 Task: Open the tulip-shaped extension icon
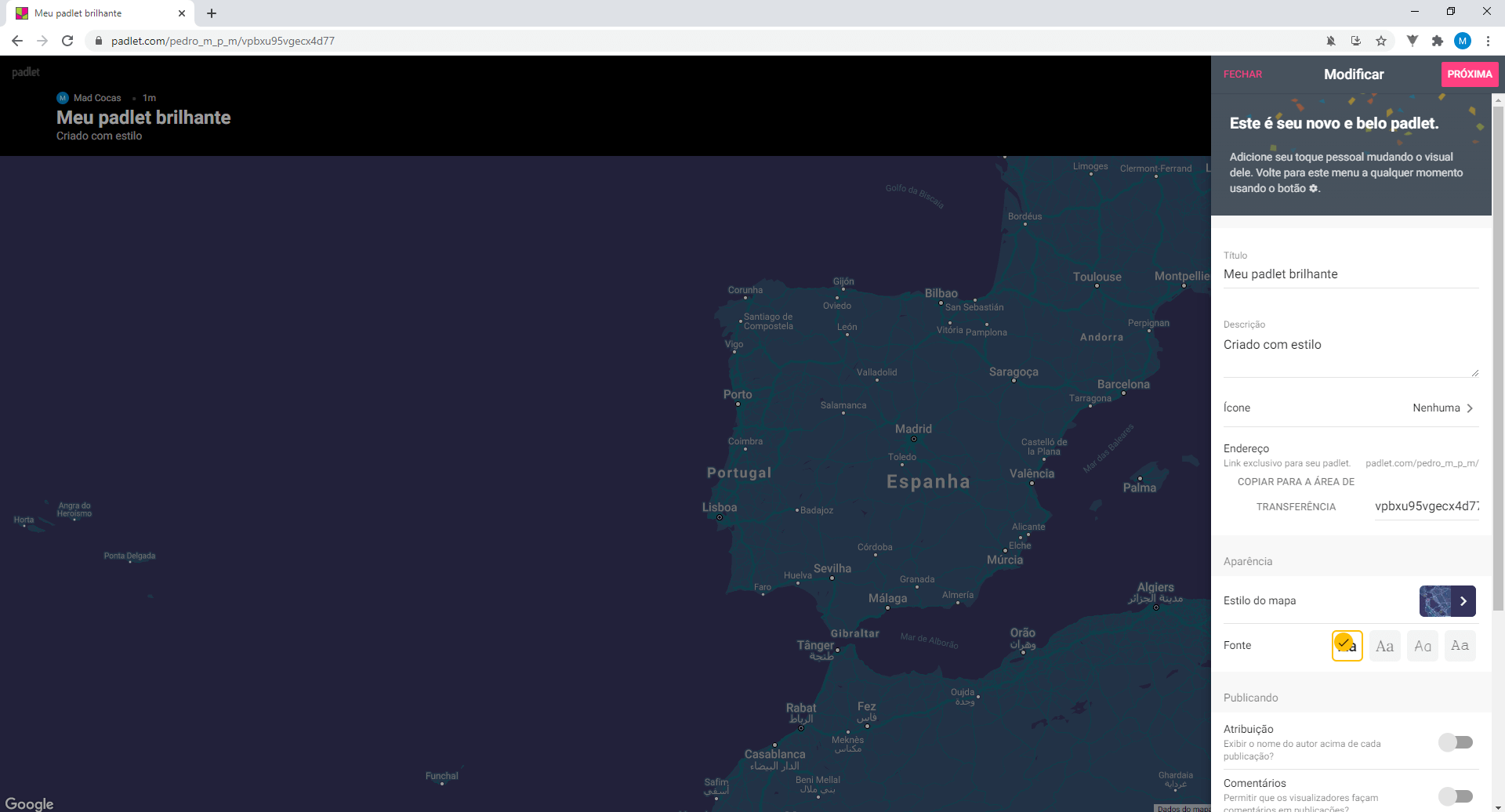[1412, 41]
